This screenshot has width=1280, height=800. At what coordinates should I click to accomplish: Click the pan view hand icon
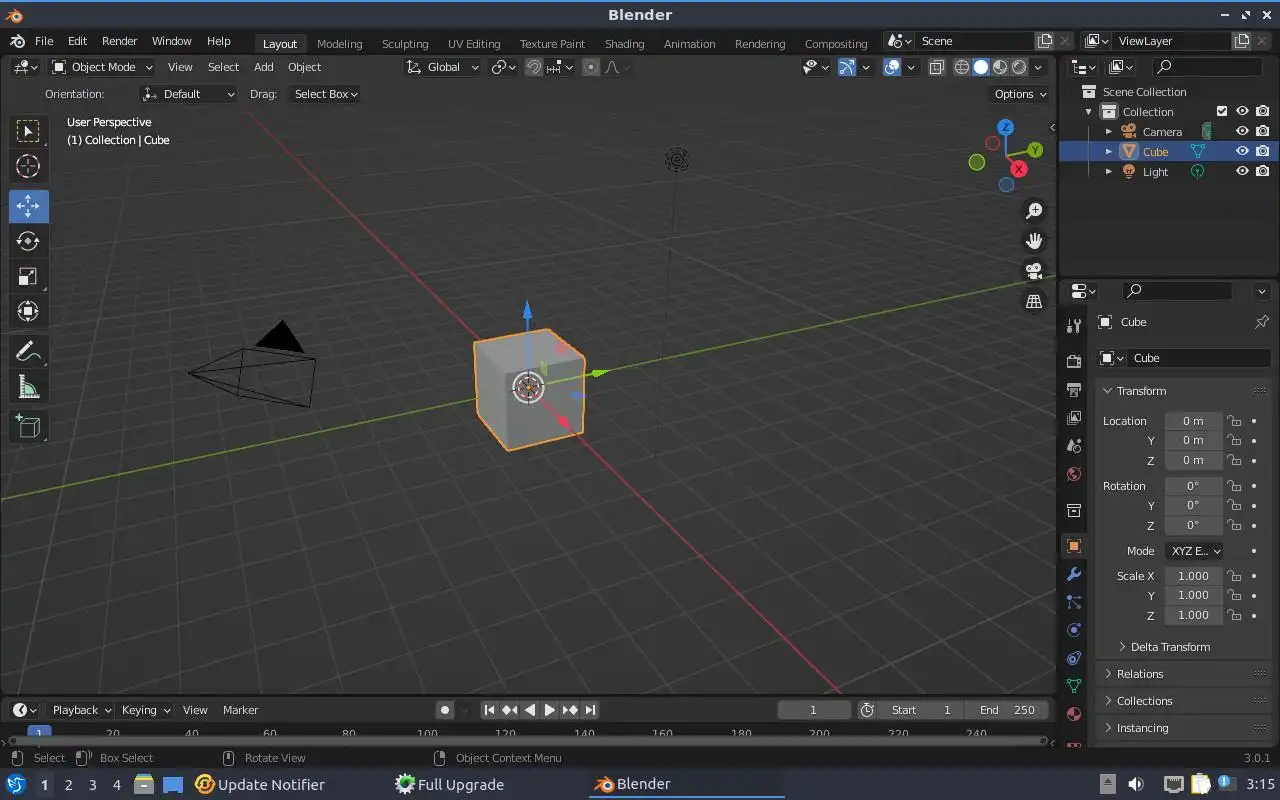point(1034,241)
